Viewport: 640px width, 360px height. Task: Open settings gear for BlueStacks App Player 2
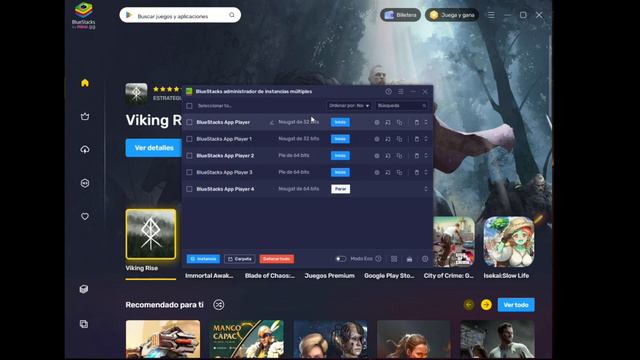pos(377,156)
